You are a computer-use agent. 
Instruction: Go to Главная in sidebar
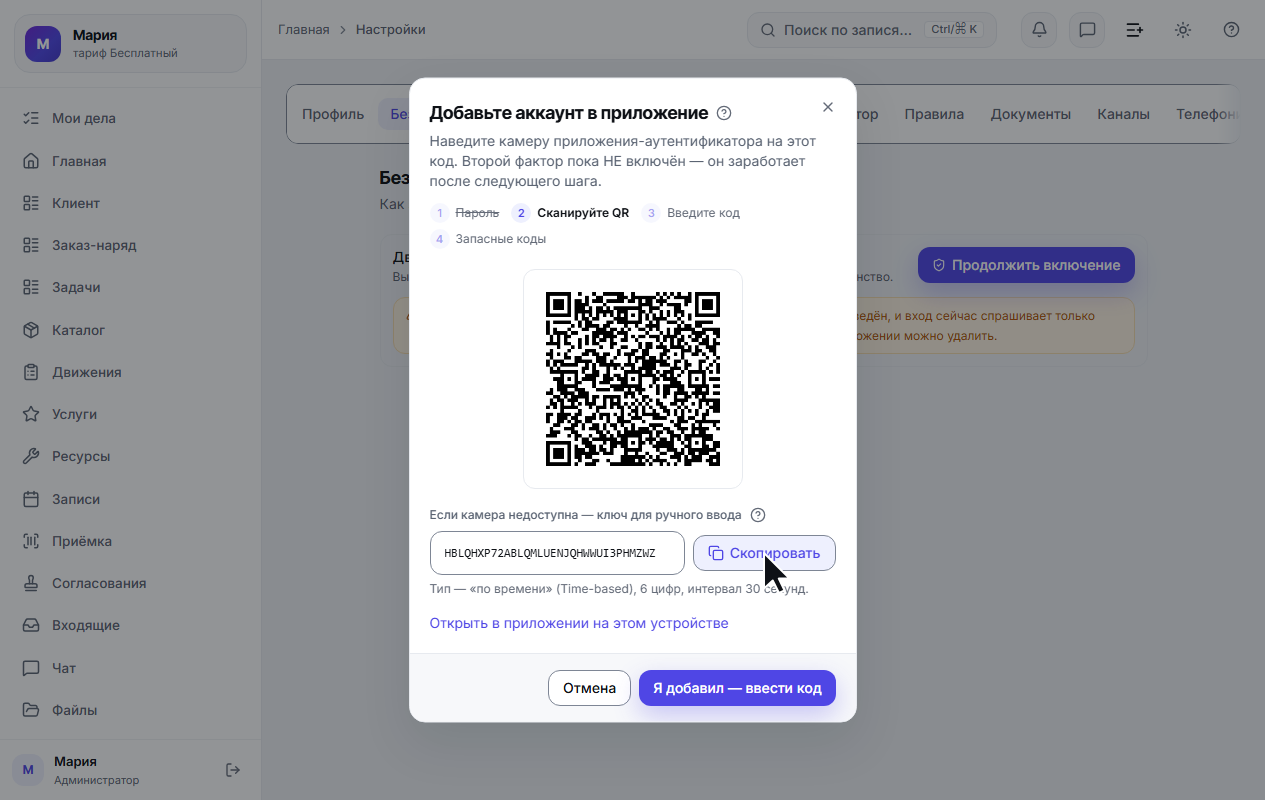(130, 161)
